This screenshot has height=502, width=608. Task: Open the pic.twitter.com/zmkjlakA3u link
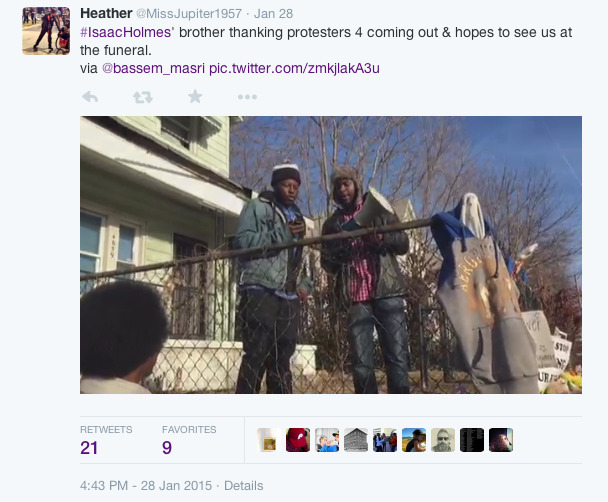point(294,68)
